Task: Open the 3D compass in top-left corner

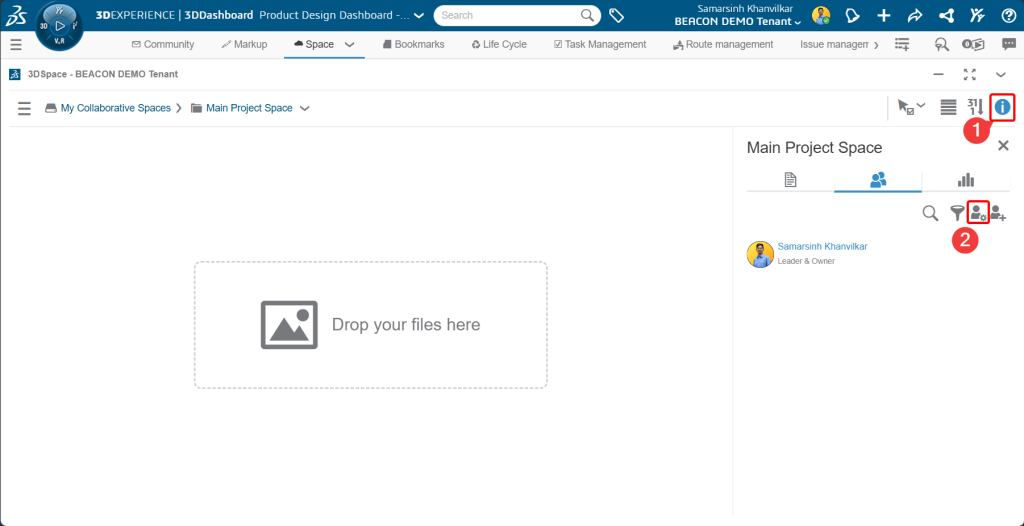Action: click(x=59, y=26)
